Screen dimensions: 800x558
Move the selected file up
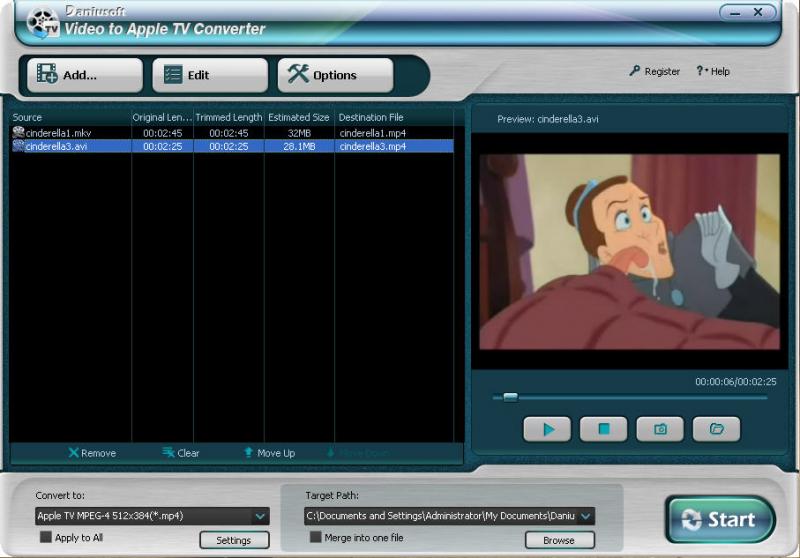(269, 453)
